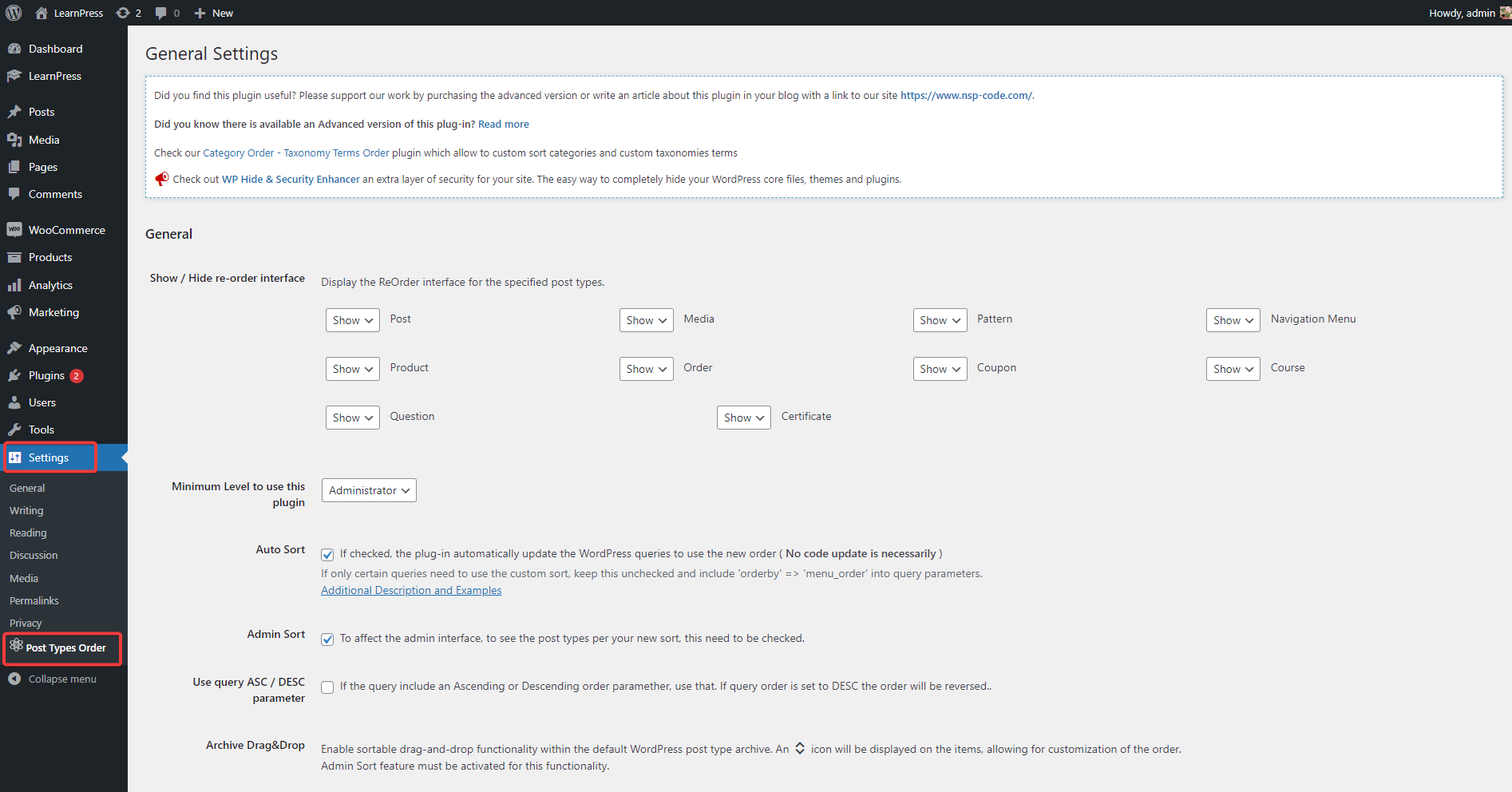Open the Dashboard sidebar icon
1512x792 pixels.
coord(14,49)
